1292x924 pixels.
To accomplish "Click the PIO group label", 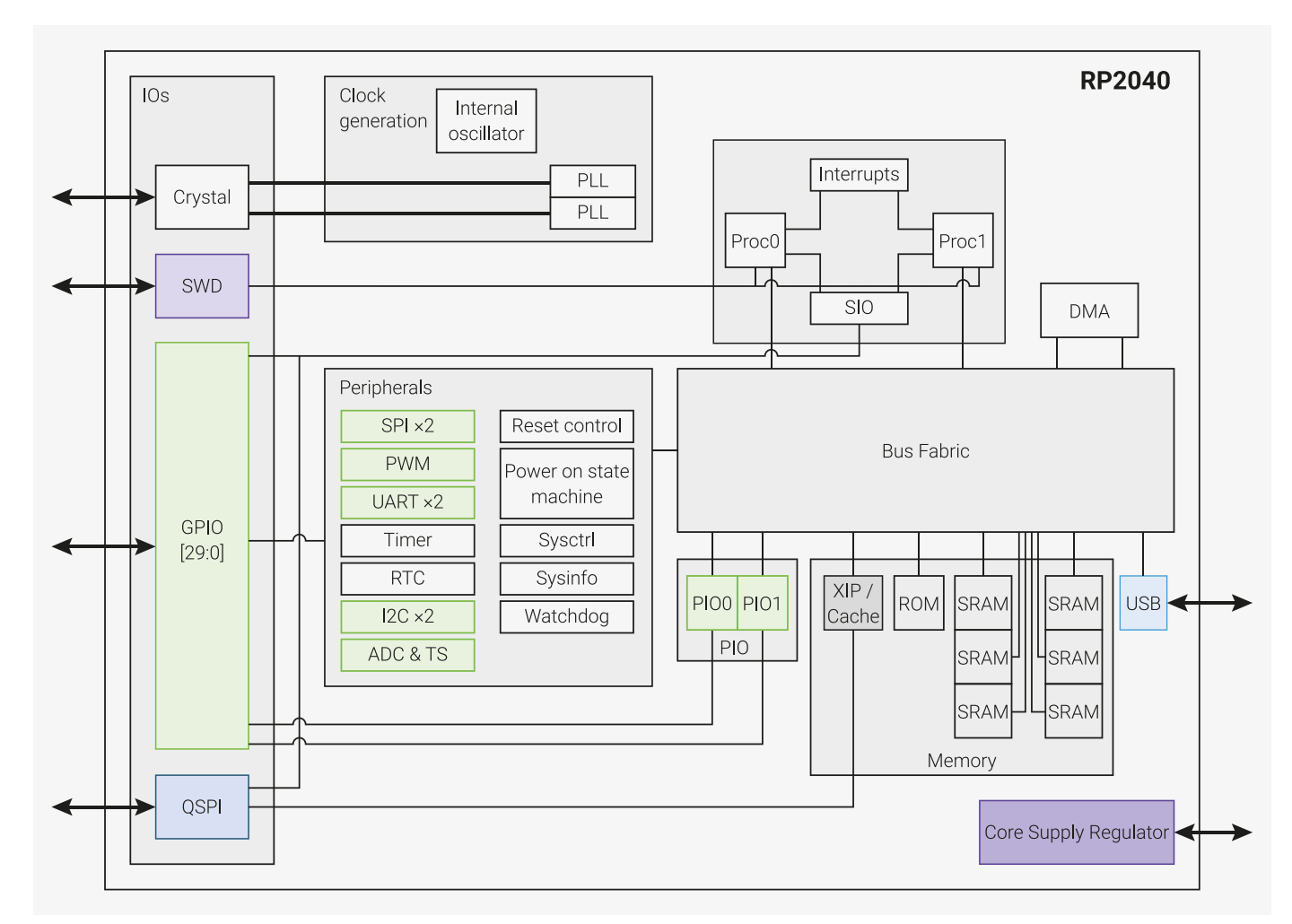I will (734, 648).
